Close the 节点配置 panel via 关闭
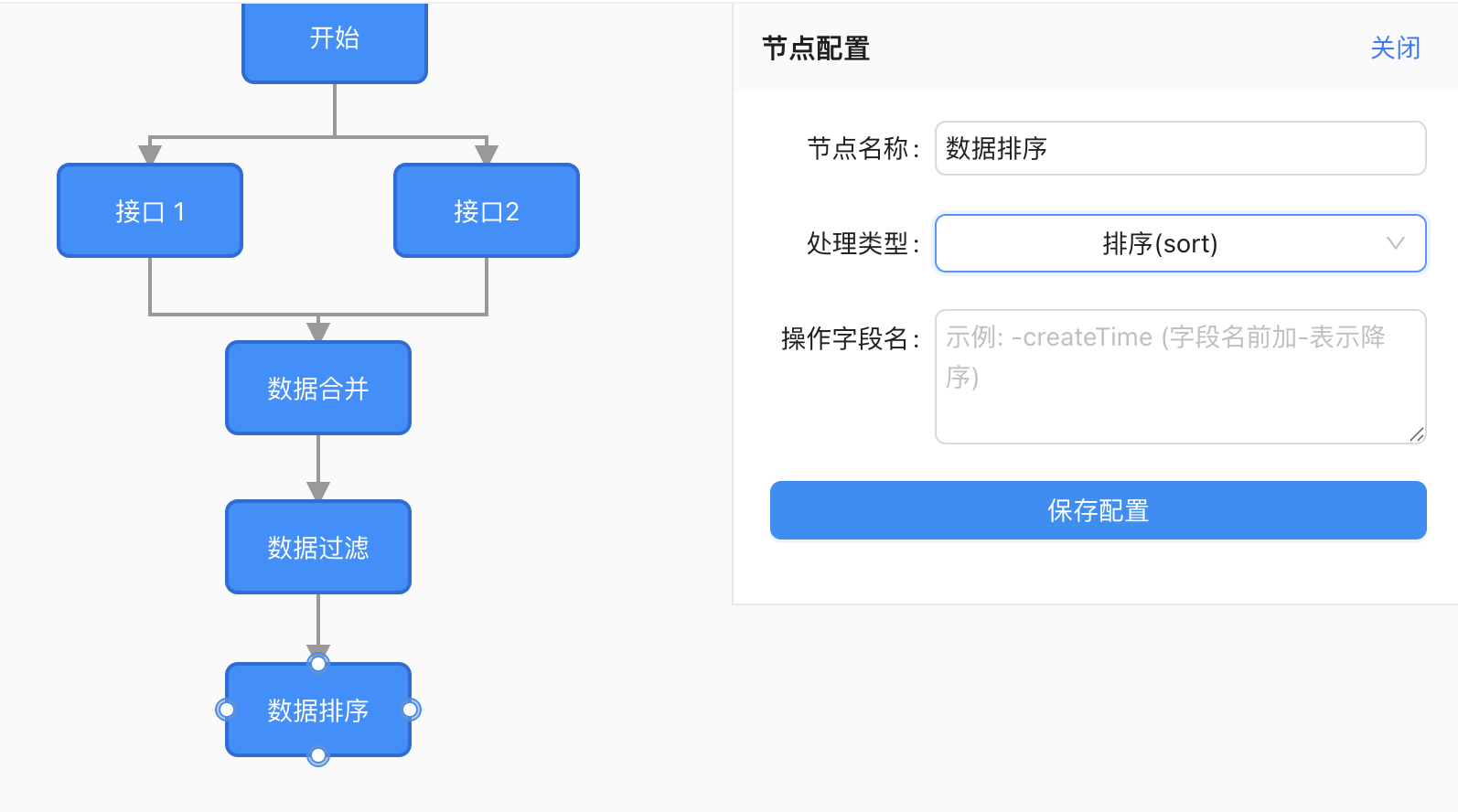This screenshot has width=1458, height=812. tap(1395, 48)
